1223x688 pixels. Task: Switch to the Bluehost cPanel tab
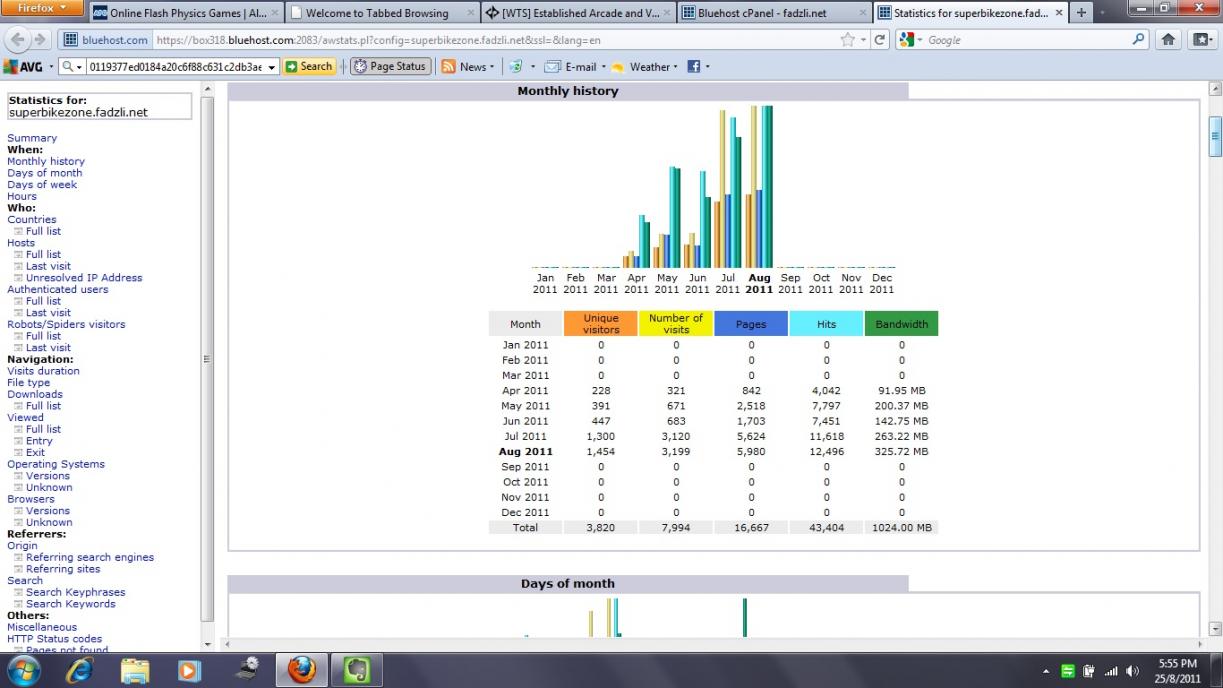tap(769, 13)
